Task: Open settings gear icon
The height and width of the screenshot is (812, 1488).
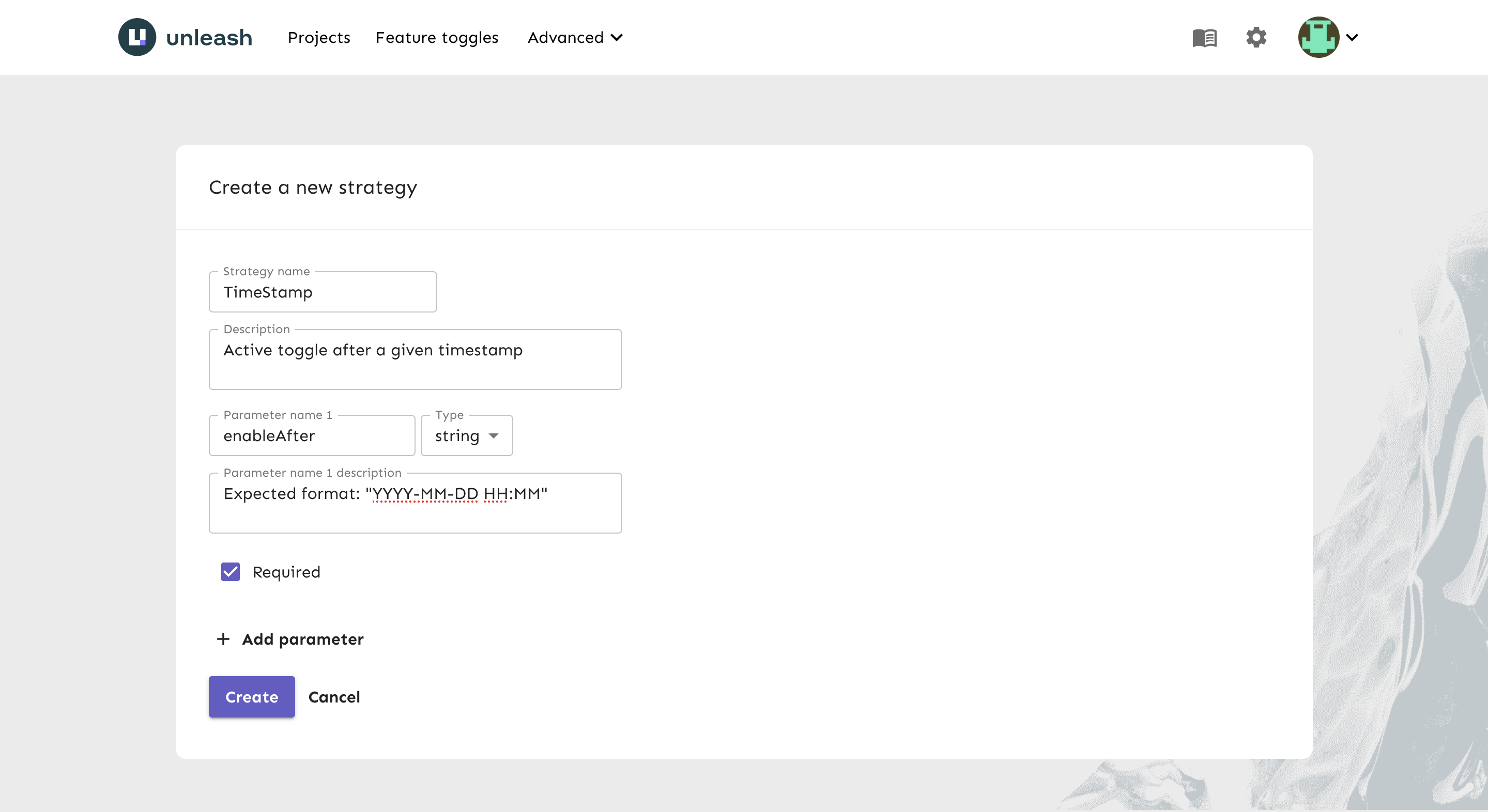Action: (x=1256, y=38)
